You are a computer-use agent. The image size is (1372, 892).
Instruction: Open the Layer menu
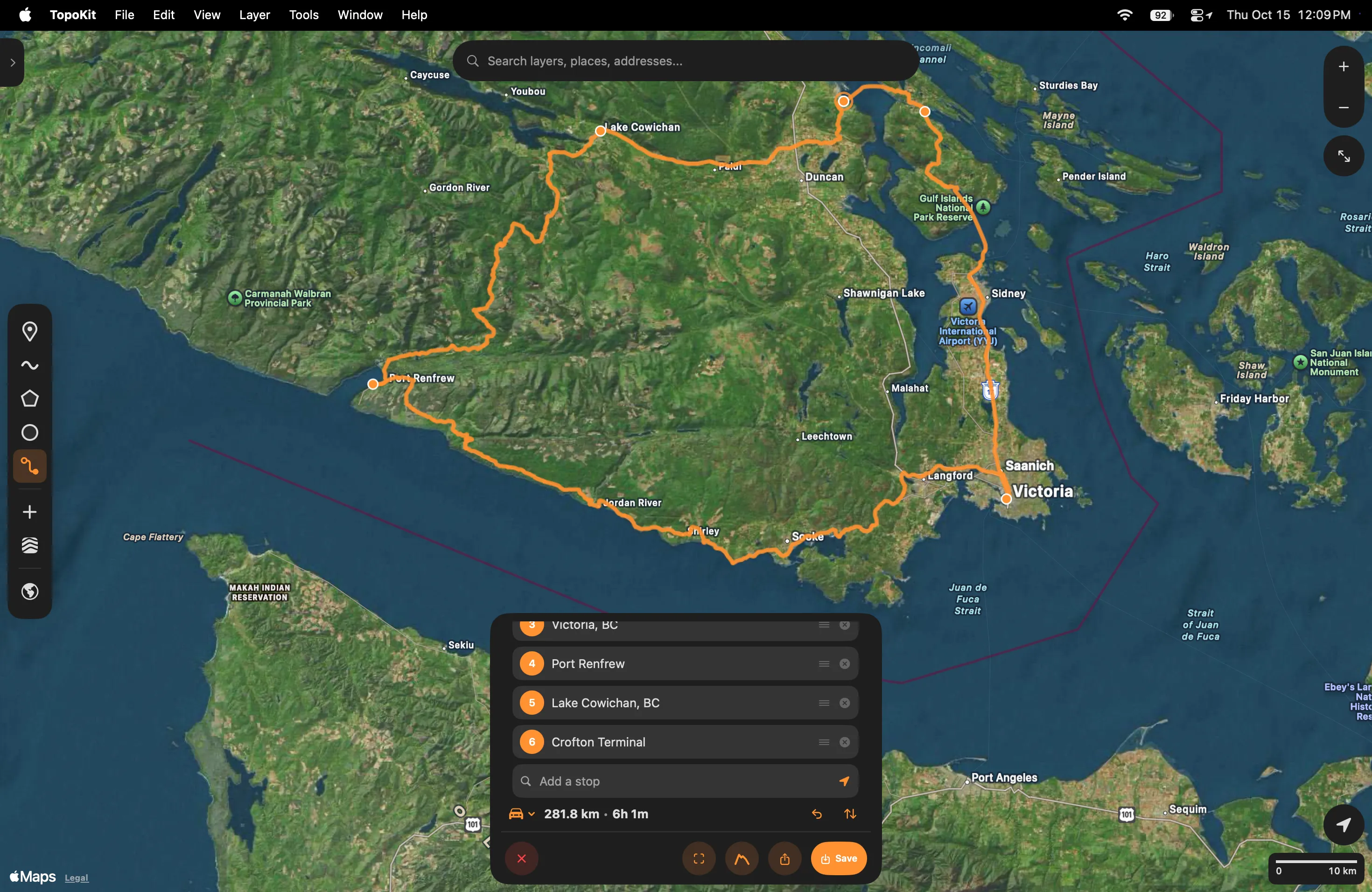click(x=254, y=15)
